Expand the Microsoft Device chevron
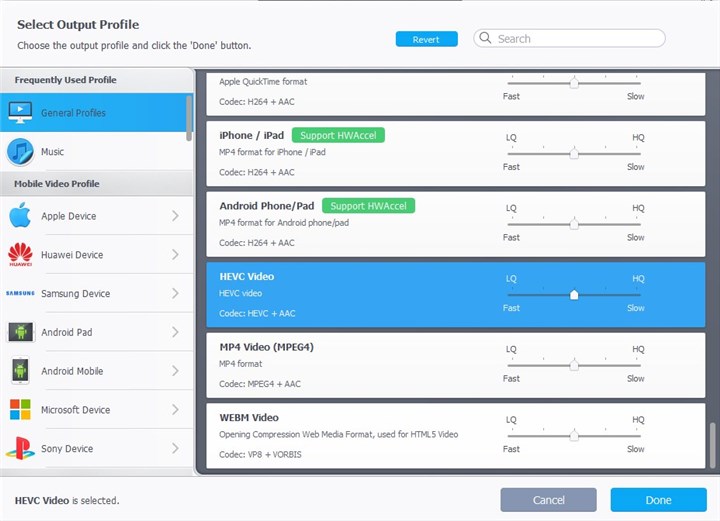The image size is (720, 521). tap(175, 409)
